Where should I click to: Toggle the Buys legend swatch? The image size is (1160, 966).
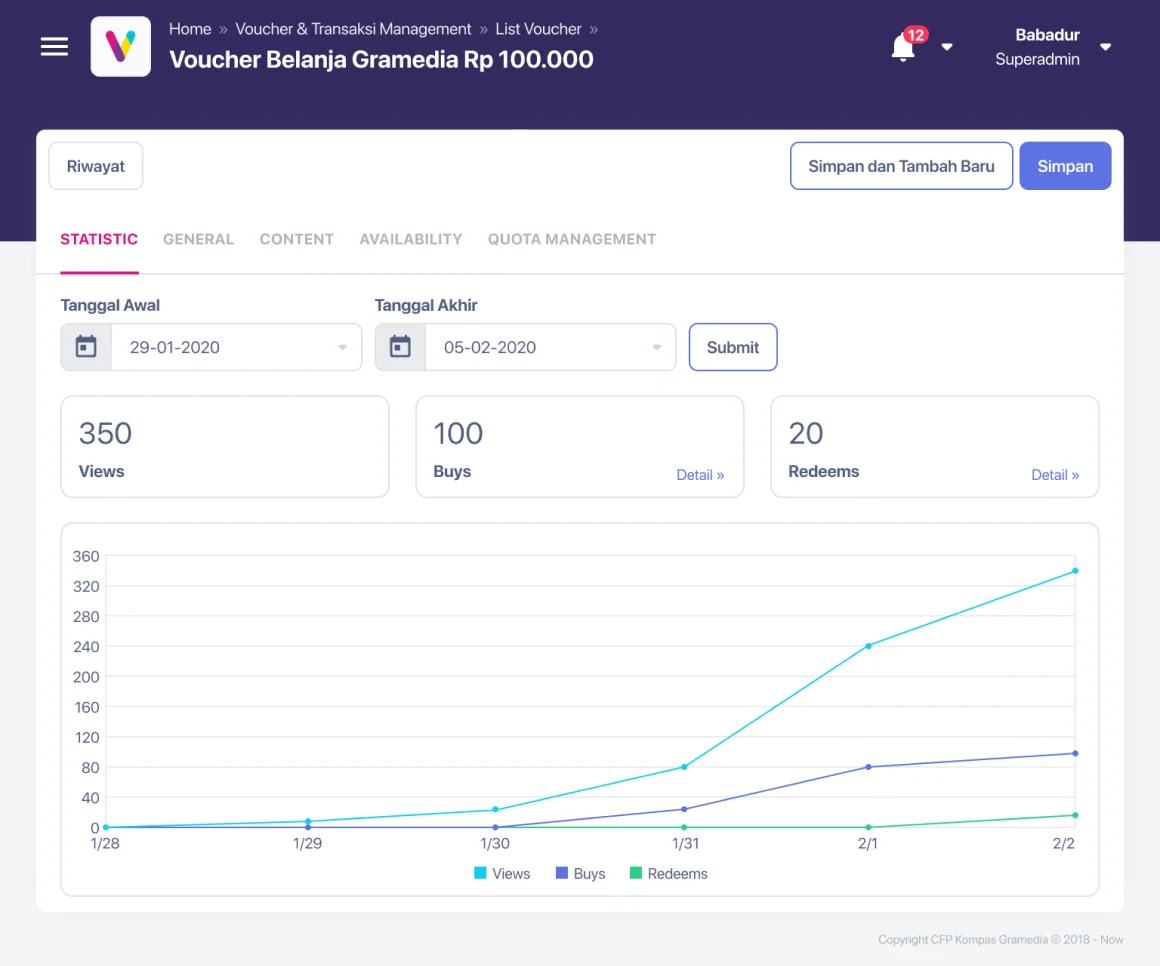[562, 873]
